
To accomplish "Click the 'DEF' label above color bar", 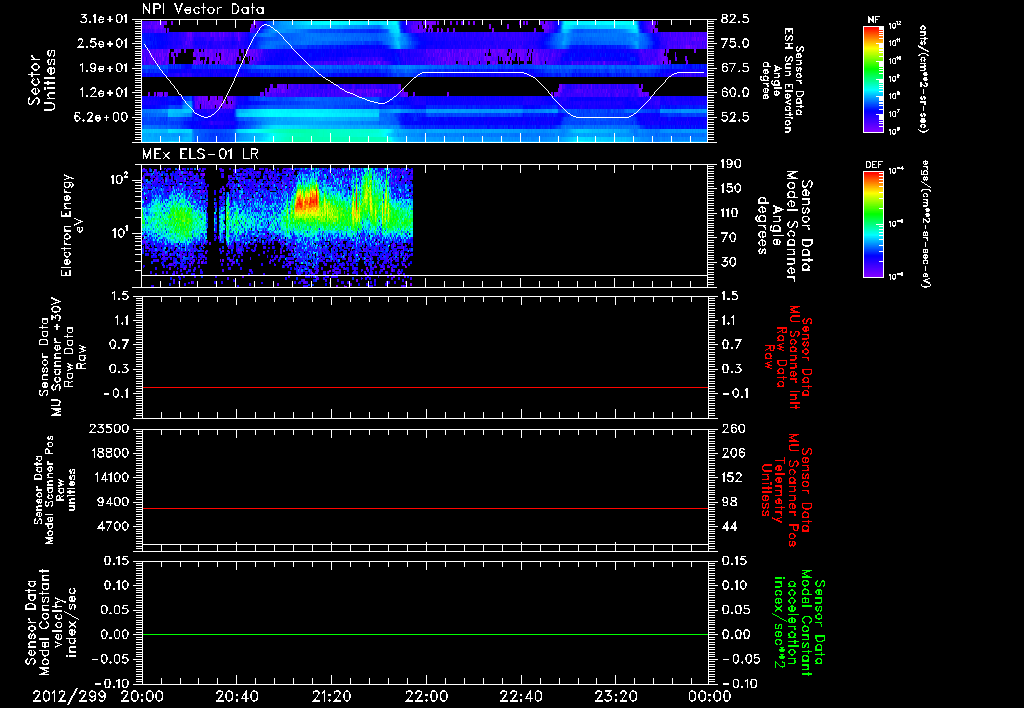I will (873, 165).
